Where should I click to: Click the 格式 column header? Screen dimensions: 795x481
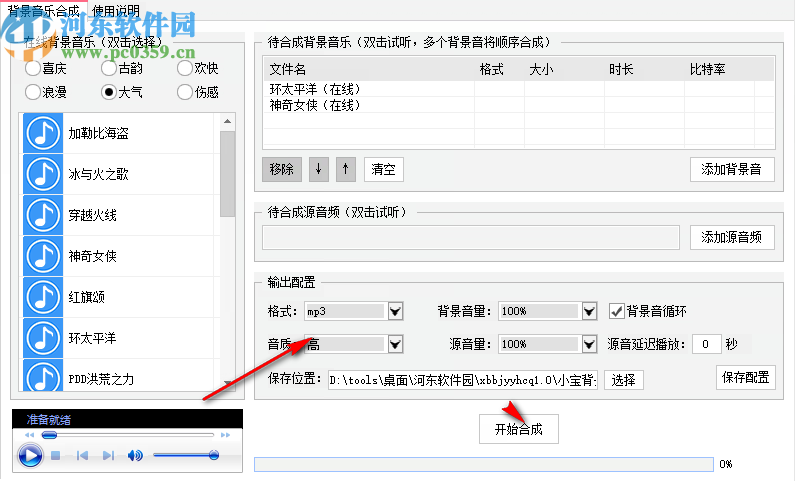(x=499, y=69)
